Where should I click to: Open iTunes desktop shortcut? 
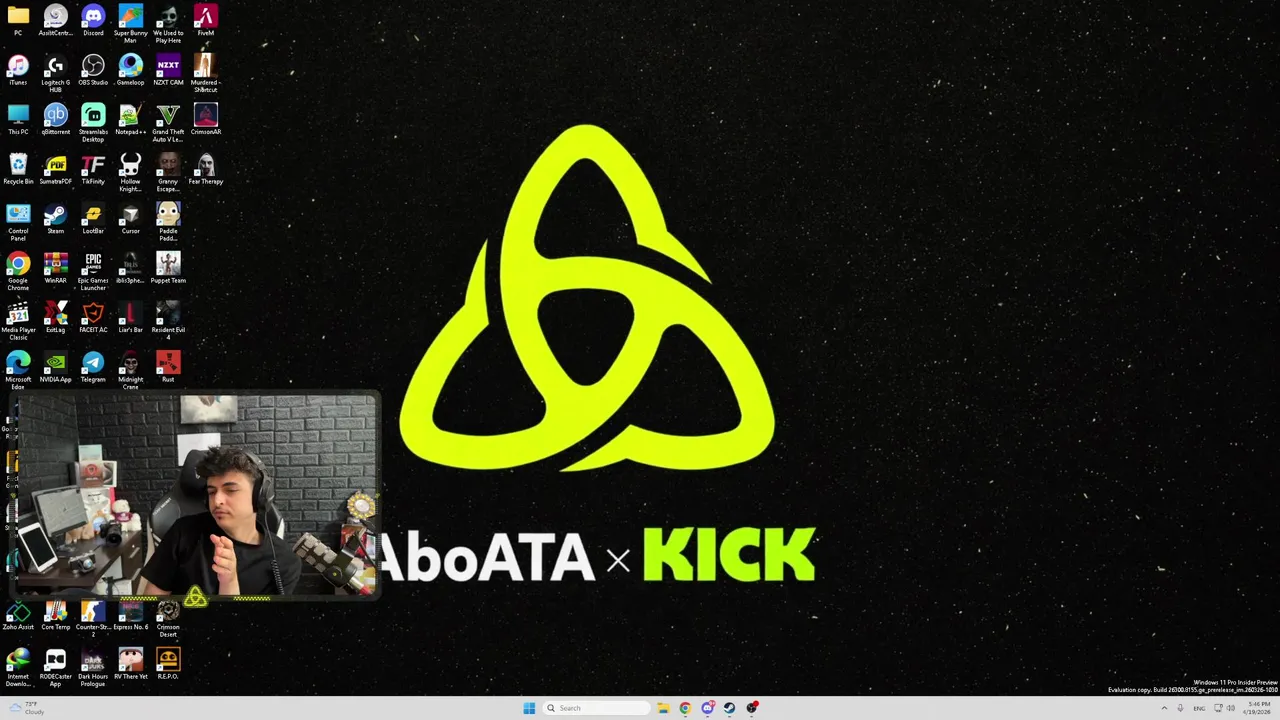[18, 70]
